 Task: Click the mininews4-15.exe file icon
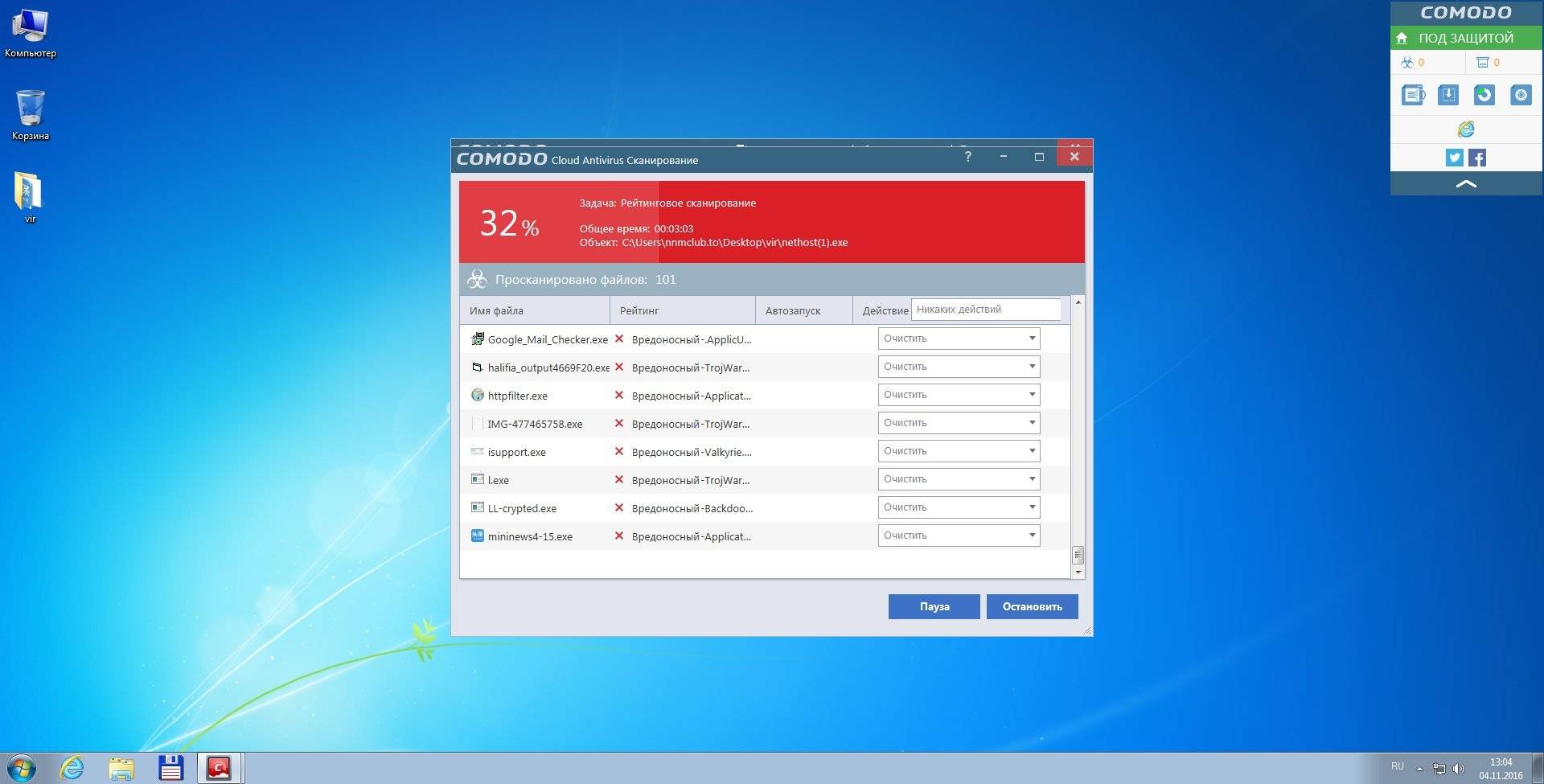tap(478, 536)
